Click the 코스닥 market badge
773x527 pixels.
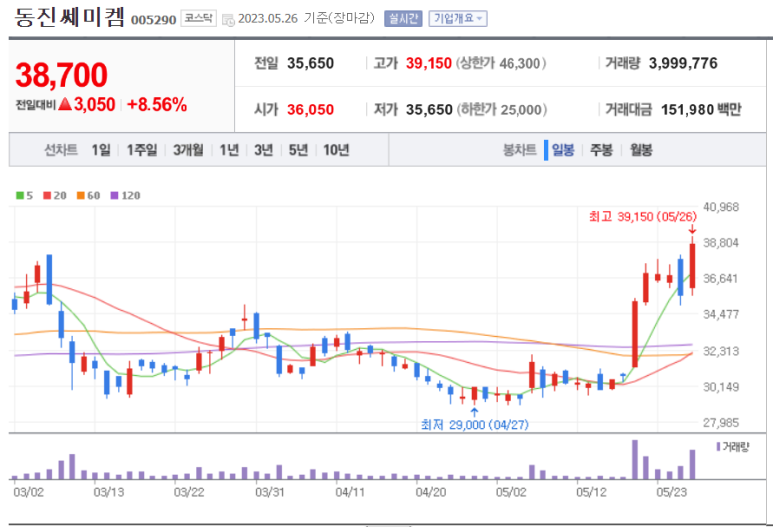pos(198,19)
